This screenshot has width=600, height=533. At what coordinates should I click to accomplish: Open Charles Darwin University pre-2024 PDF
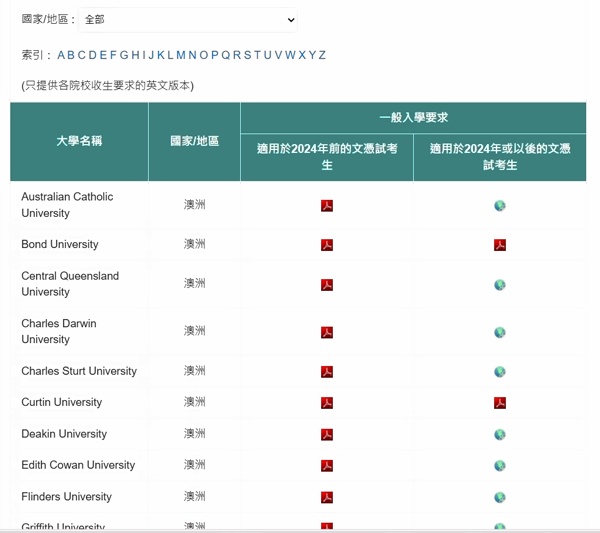(x=327, y=332)
